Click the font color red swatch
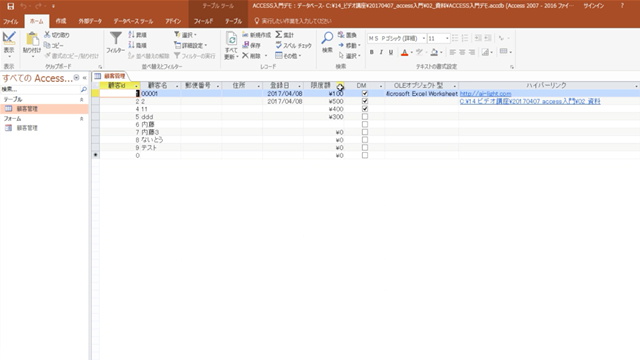Viewport: 640px width, 360px height. click(x=404, y=52)
